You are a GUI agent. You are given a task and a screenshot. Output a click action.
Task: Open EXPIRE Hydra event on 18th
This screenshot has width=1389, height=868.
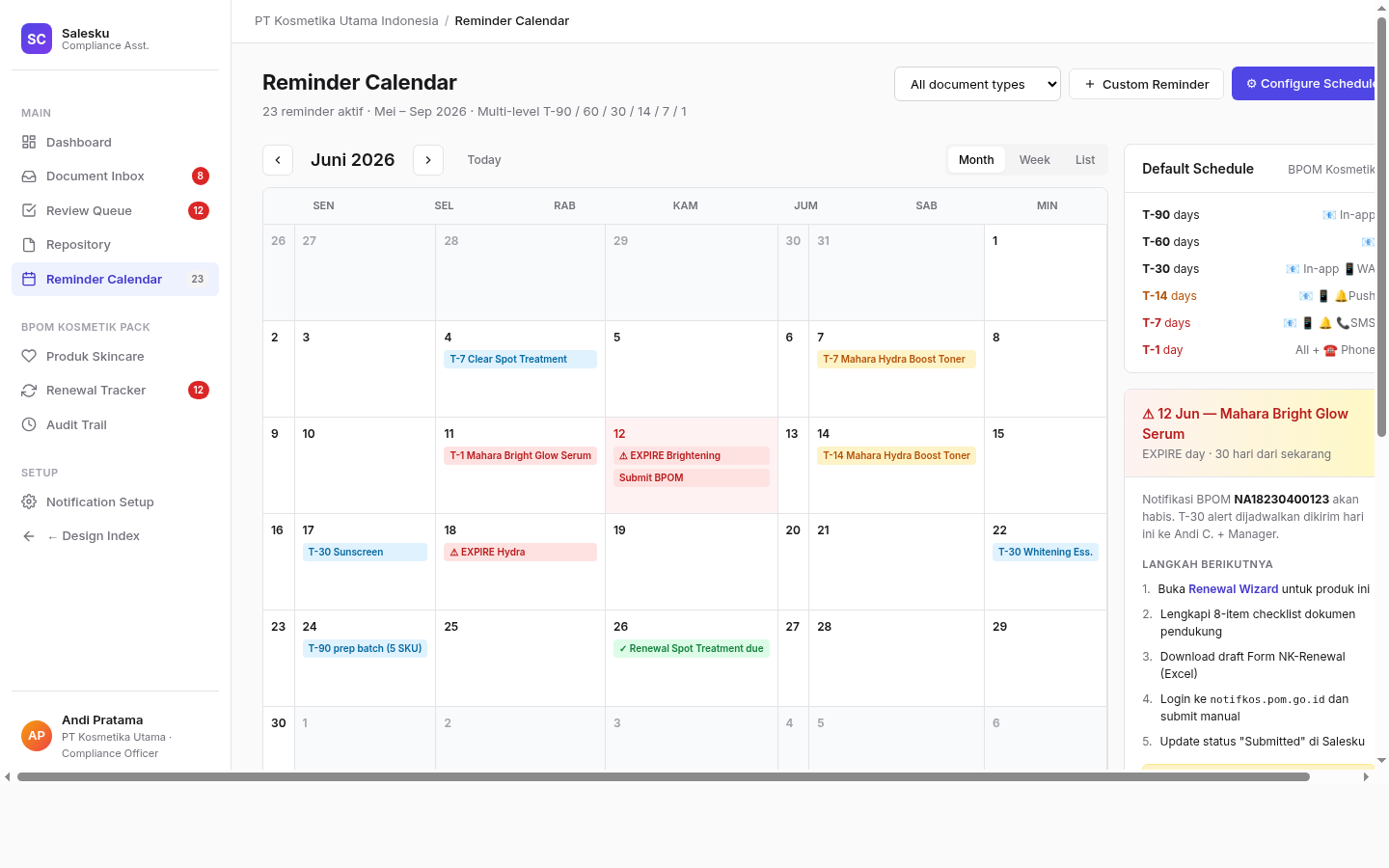(520, 552)
